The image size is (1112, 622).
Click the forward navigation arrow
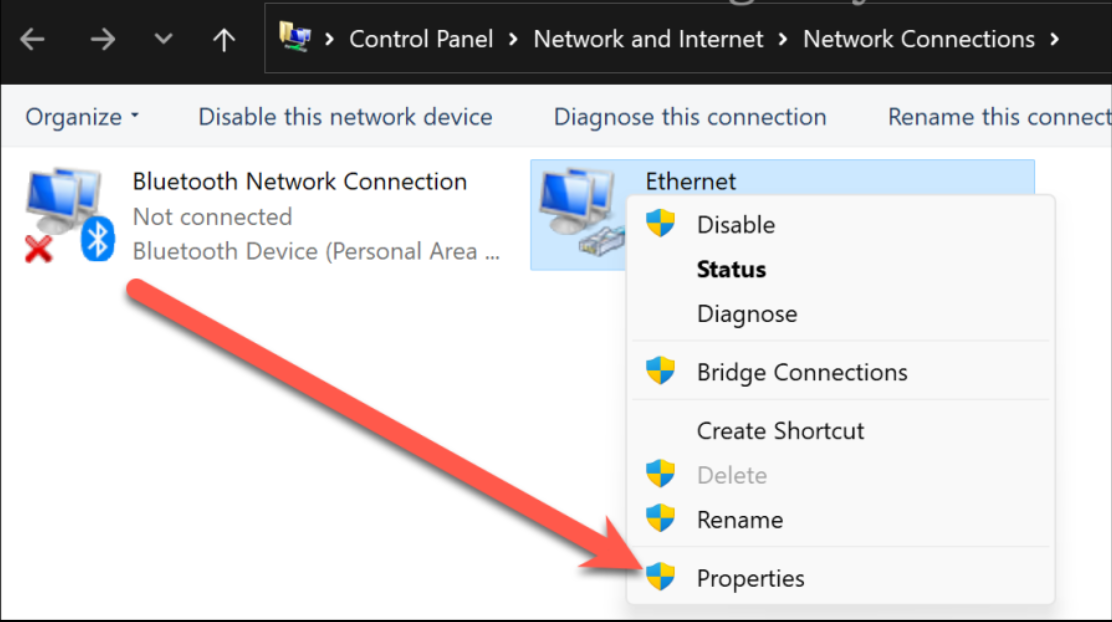103,38
